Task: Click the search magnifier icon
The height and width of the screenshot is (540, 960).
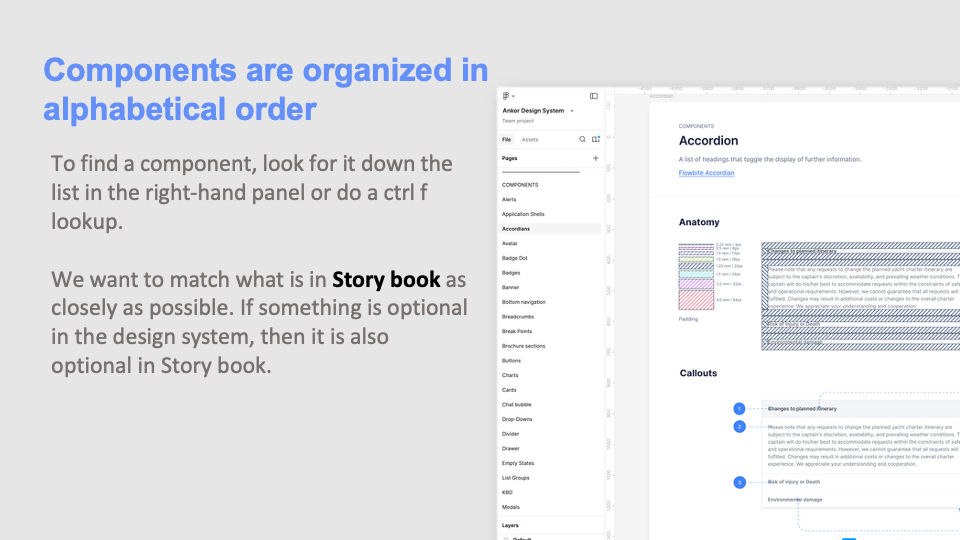Action: tap(583, 140)
